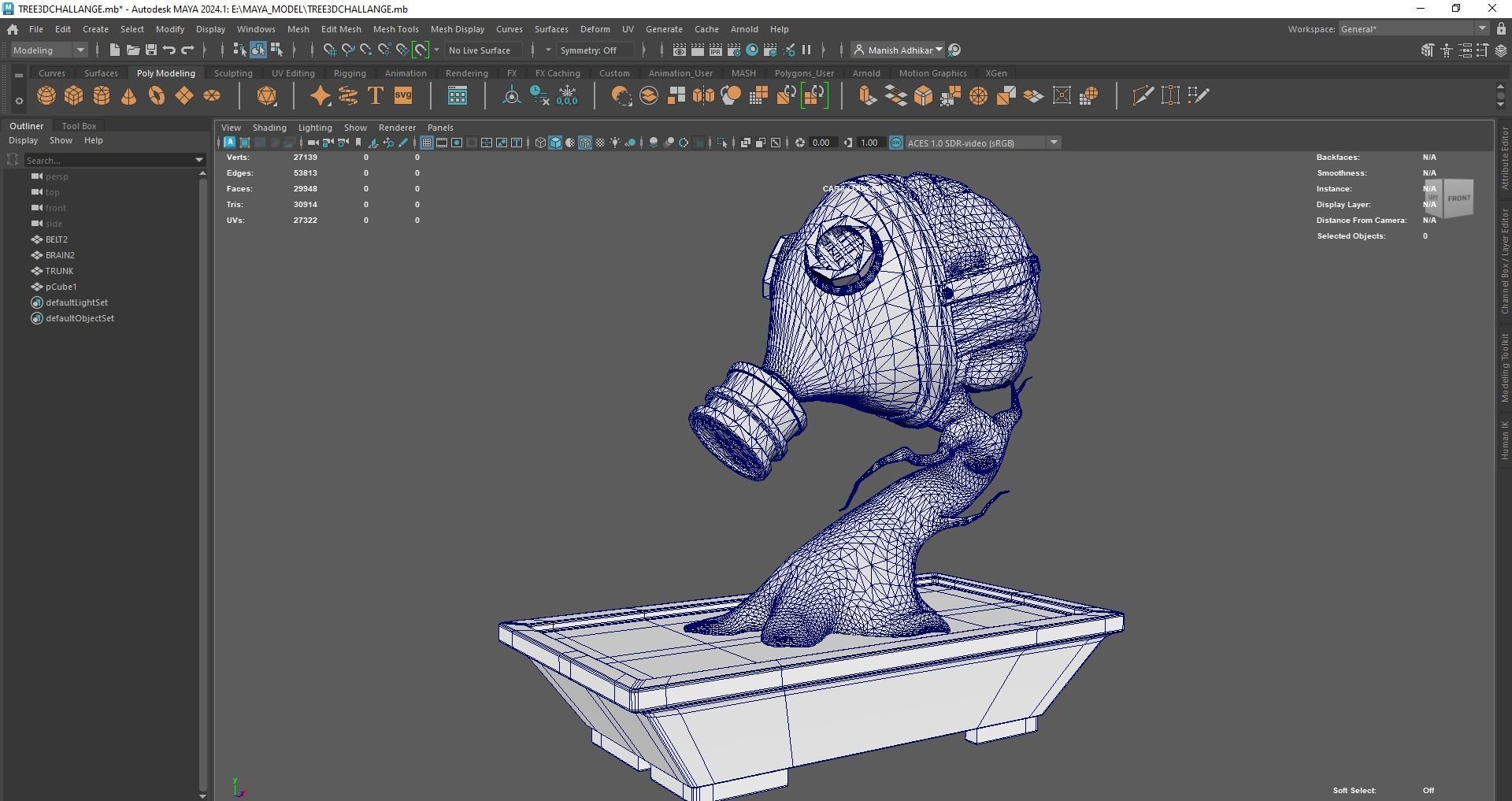Toggle viewport color management ON button
This screenshot has width=1512, height=801.
[x=896, y=143]
